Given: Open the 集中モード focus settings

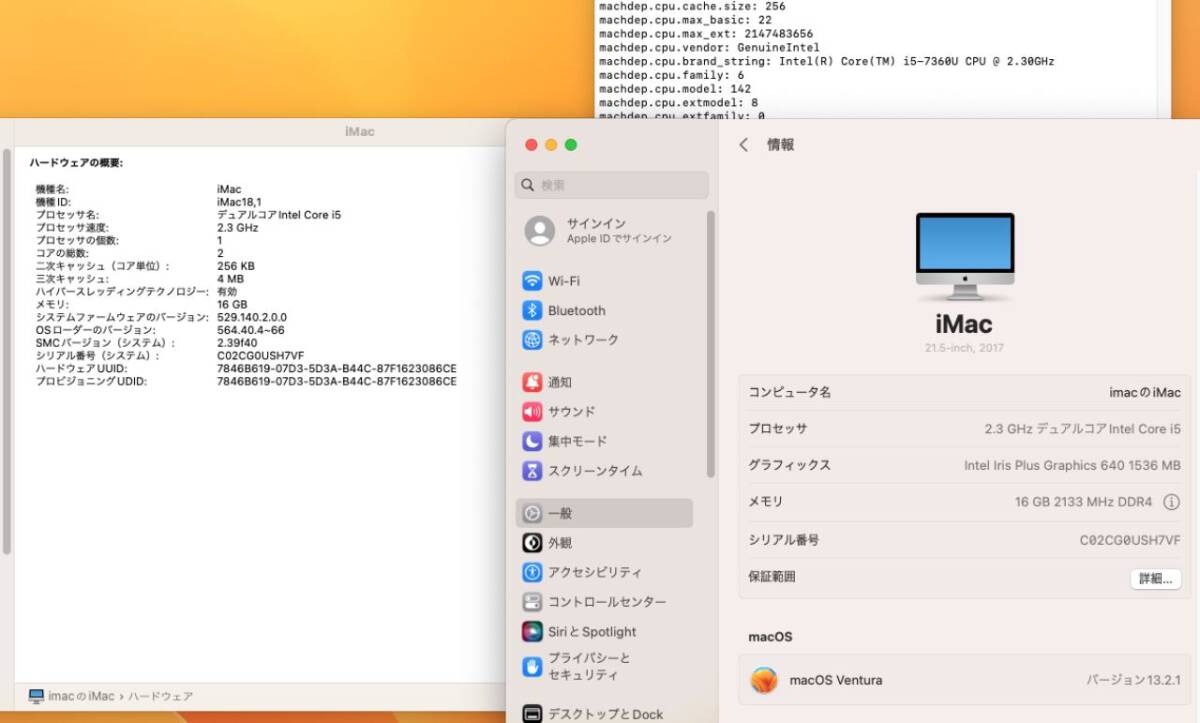Looking at the screenshot, I should (604, 441).
